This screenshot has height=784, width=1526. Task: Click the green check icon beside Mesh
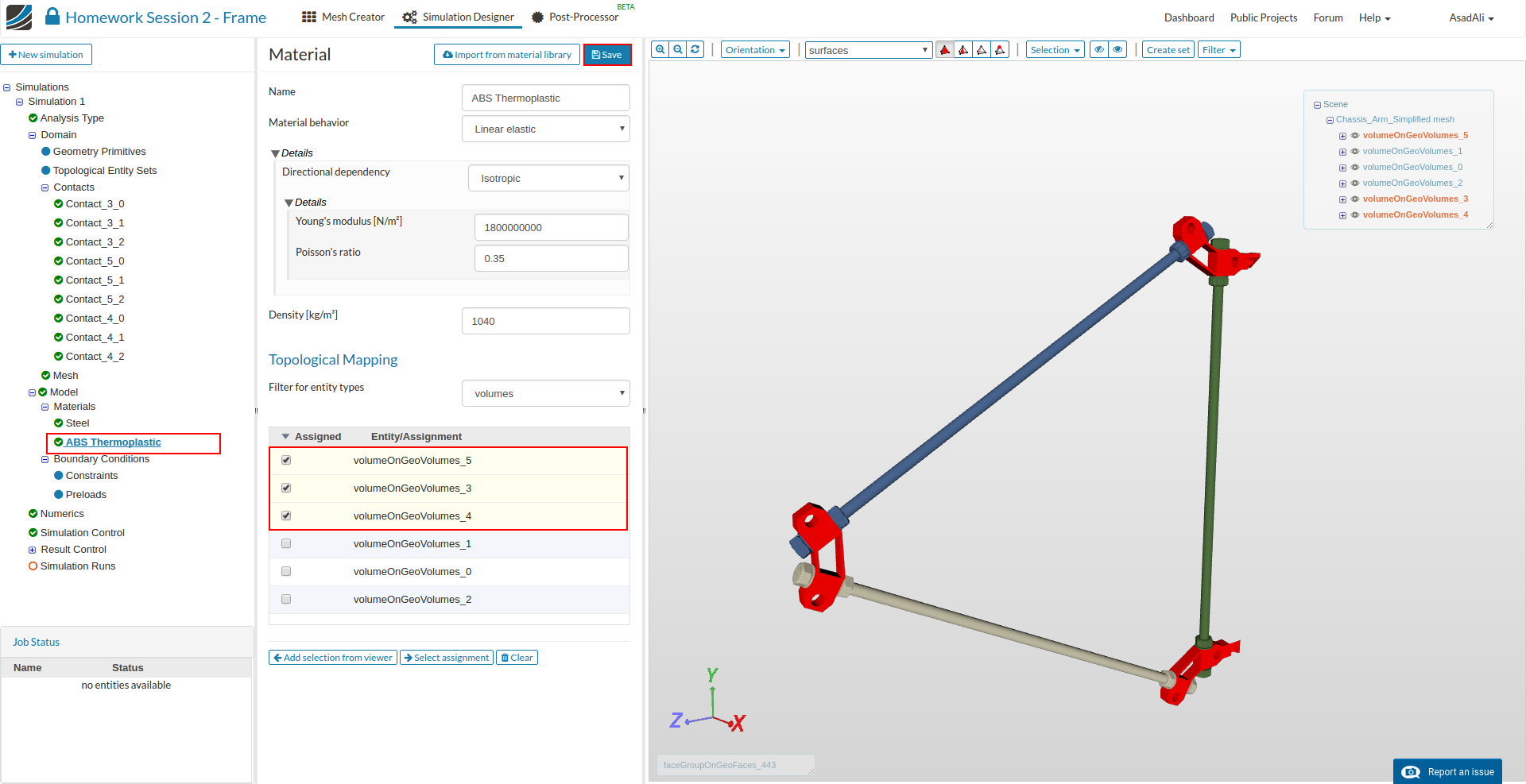pyautogui.click(x=45, y=376)
